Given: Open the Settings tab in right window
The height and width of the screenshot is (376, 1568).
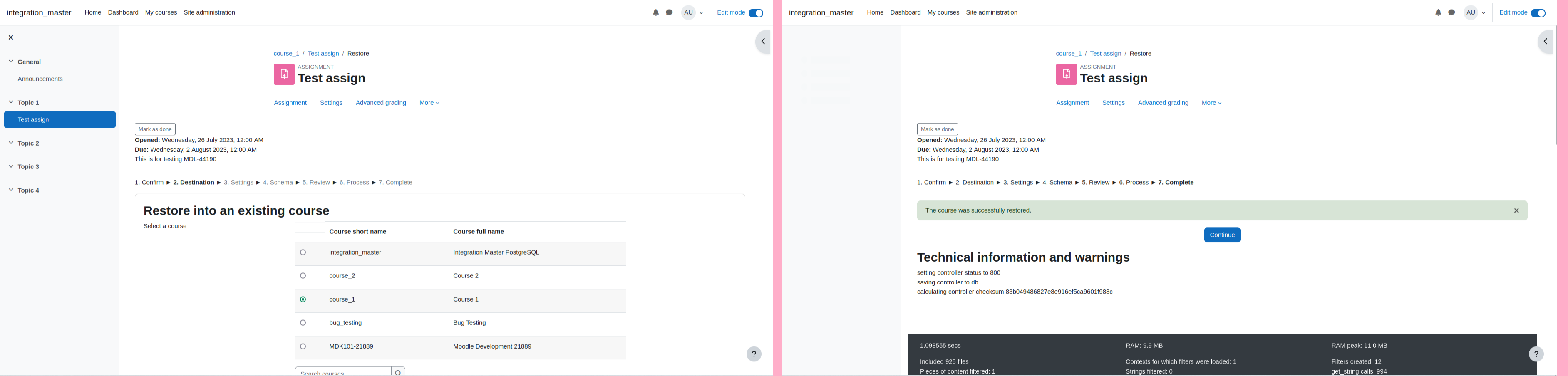Looking at the screenshot, I should click(1113, 103).
